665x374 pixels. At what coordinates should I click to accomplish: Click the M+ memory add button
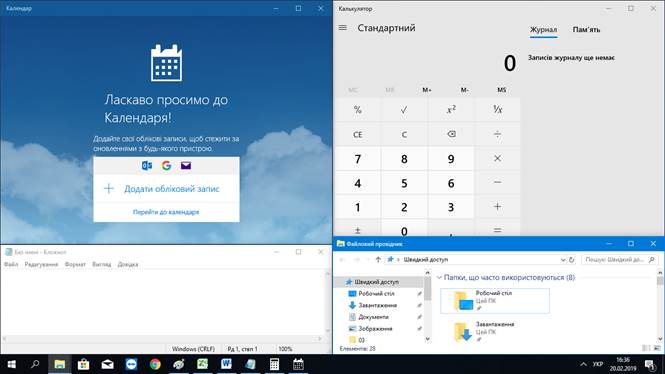[427, 90]
